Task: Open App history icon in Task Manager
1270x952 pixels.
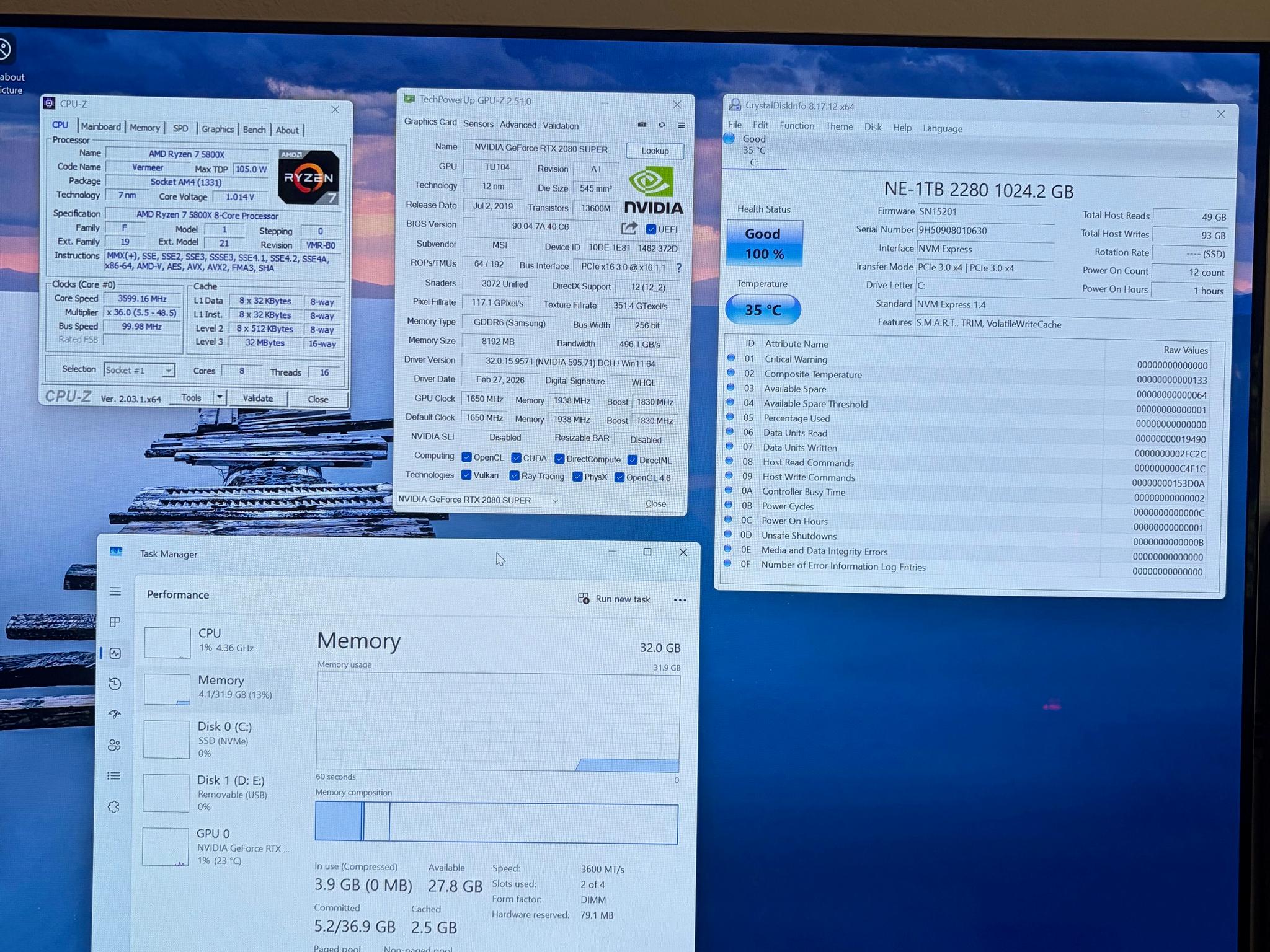Action: tap(115, 684)
